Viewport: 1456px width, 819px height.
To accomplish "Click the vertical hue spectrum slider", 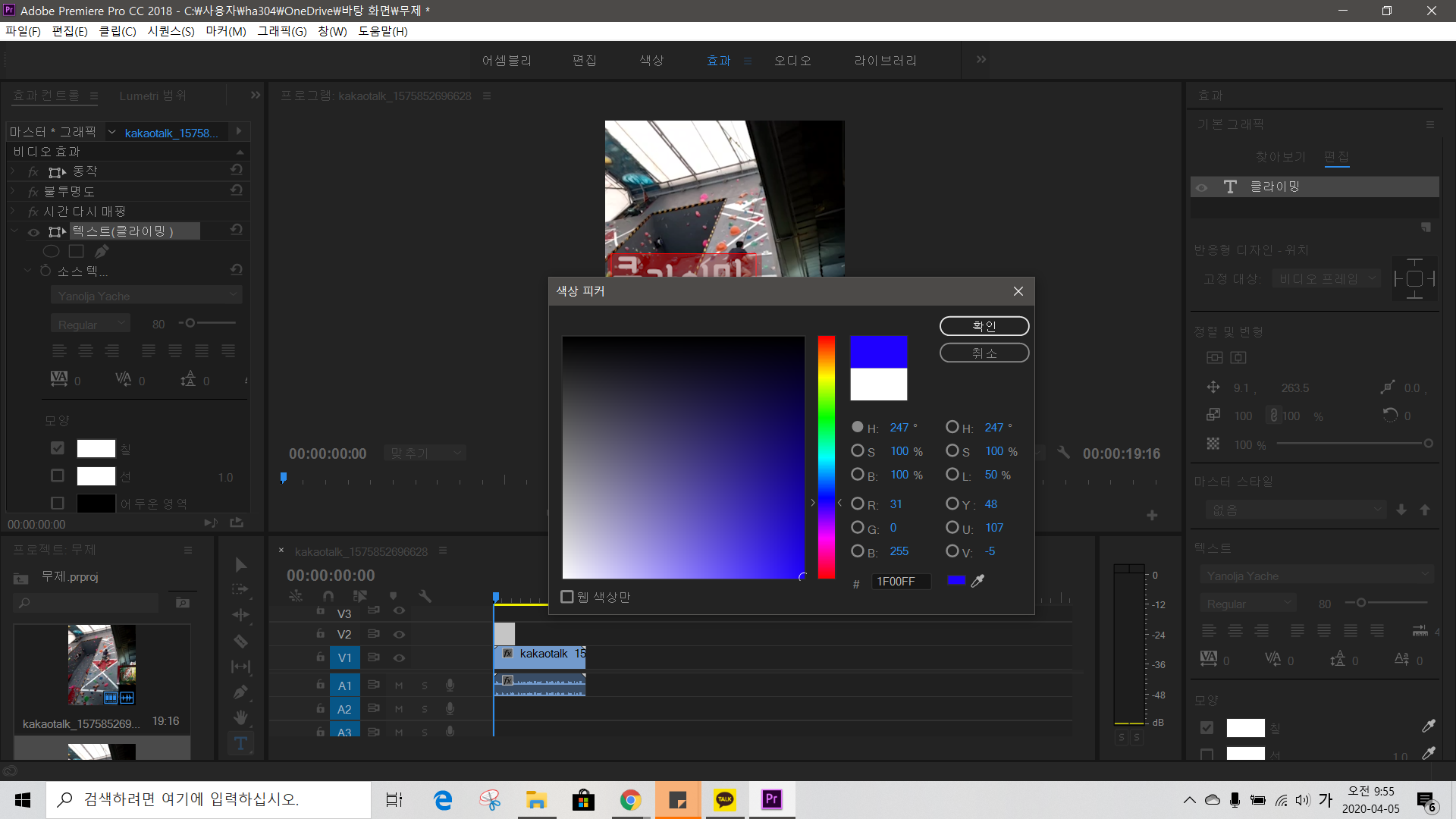I will (x=826, y=457).
